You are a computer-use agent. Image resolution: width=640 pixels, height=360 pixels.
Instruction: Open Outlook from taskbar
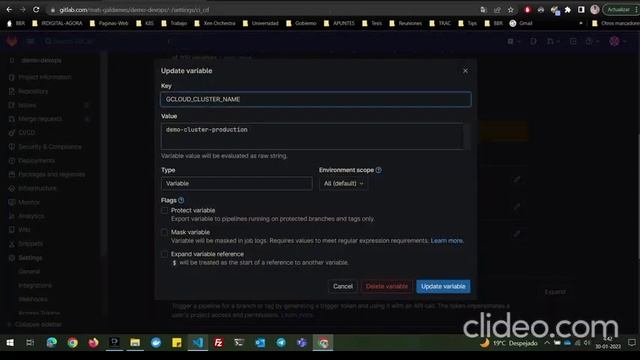tap(260, 342)
